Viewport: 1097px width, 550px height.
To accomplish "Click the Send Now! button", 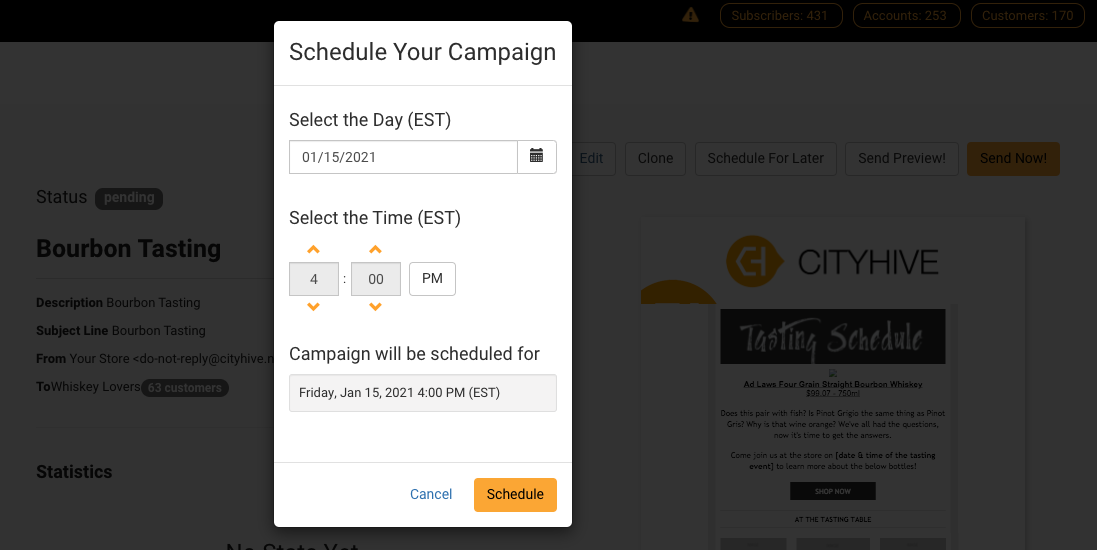I will click(1013, 158).
